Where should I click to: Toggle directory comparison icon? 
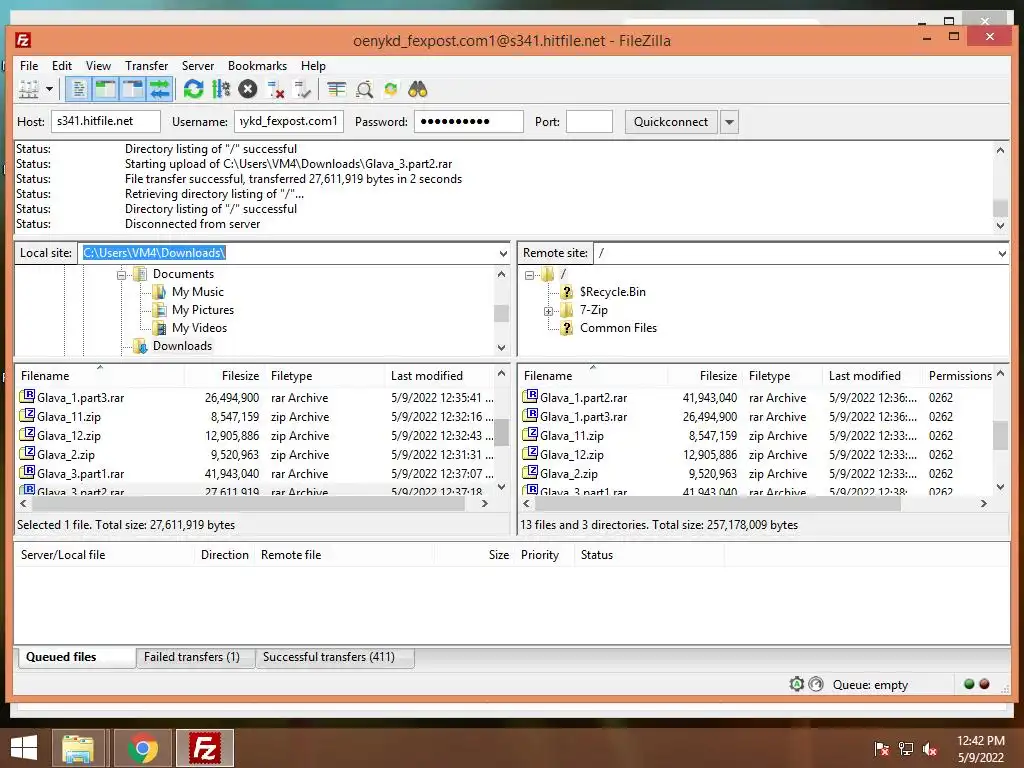pyautogui.click(x=364, y=89)
